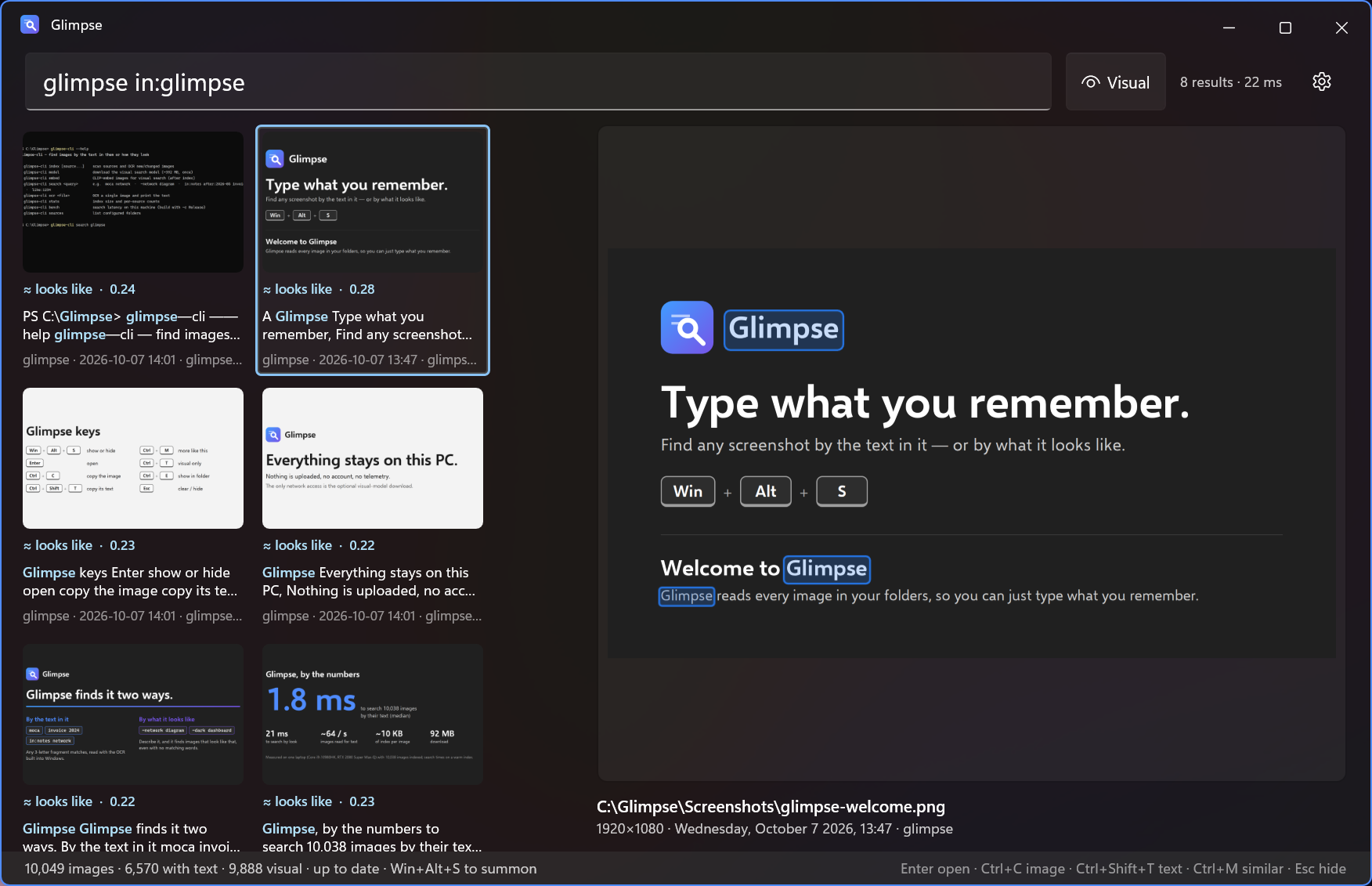Click the large preview image of the welcome screen
1372x886 pixels.
(972, 454)
